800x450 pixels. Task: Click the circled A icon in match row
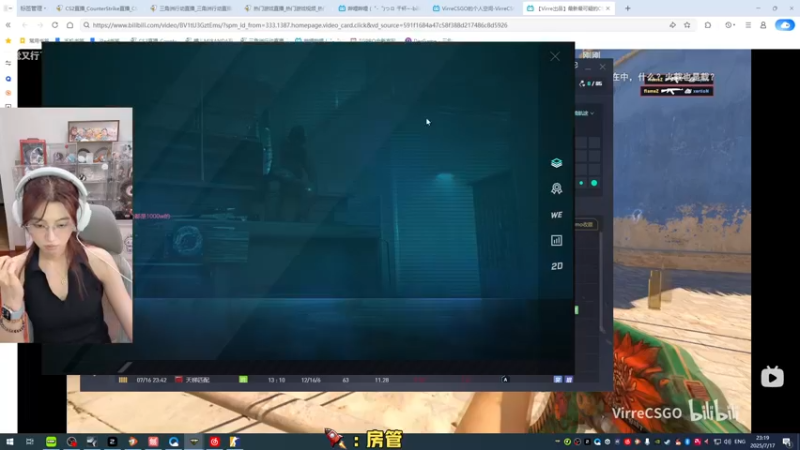pos(505,380)
